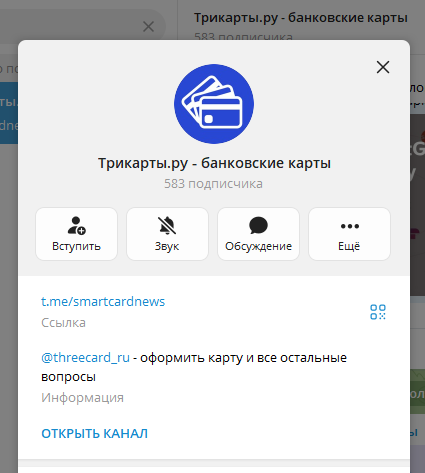Close the channel info popup
This screenshot has height=473, width=425.
click(x=383, y=67)
